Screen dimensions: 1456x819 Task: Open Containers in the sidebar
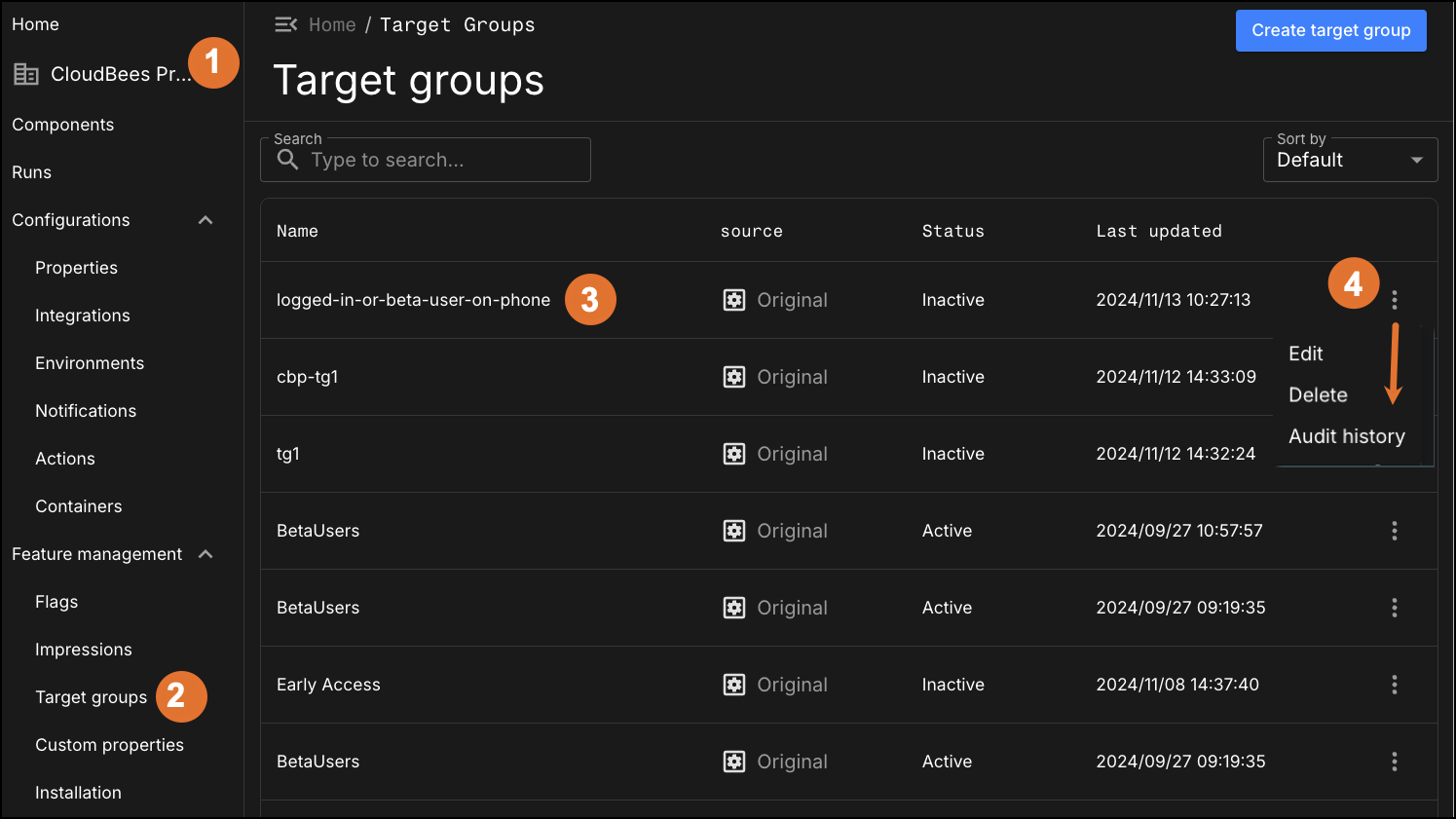pyautogui.click(x=79, y=506)
